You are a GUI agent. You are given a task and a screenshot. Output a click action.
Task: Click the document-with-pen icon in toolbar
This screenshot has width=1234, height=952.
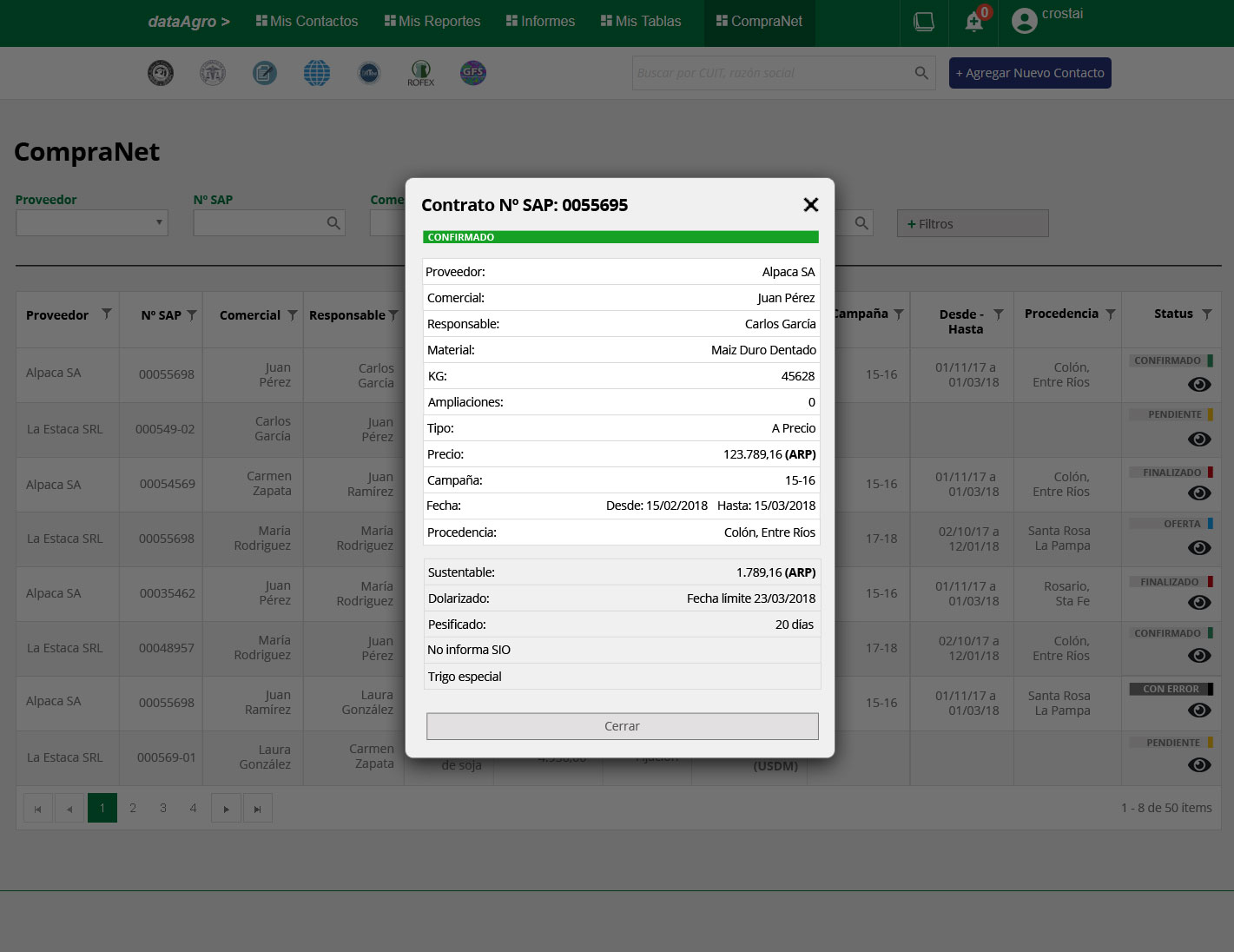pos(265,73)
